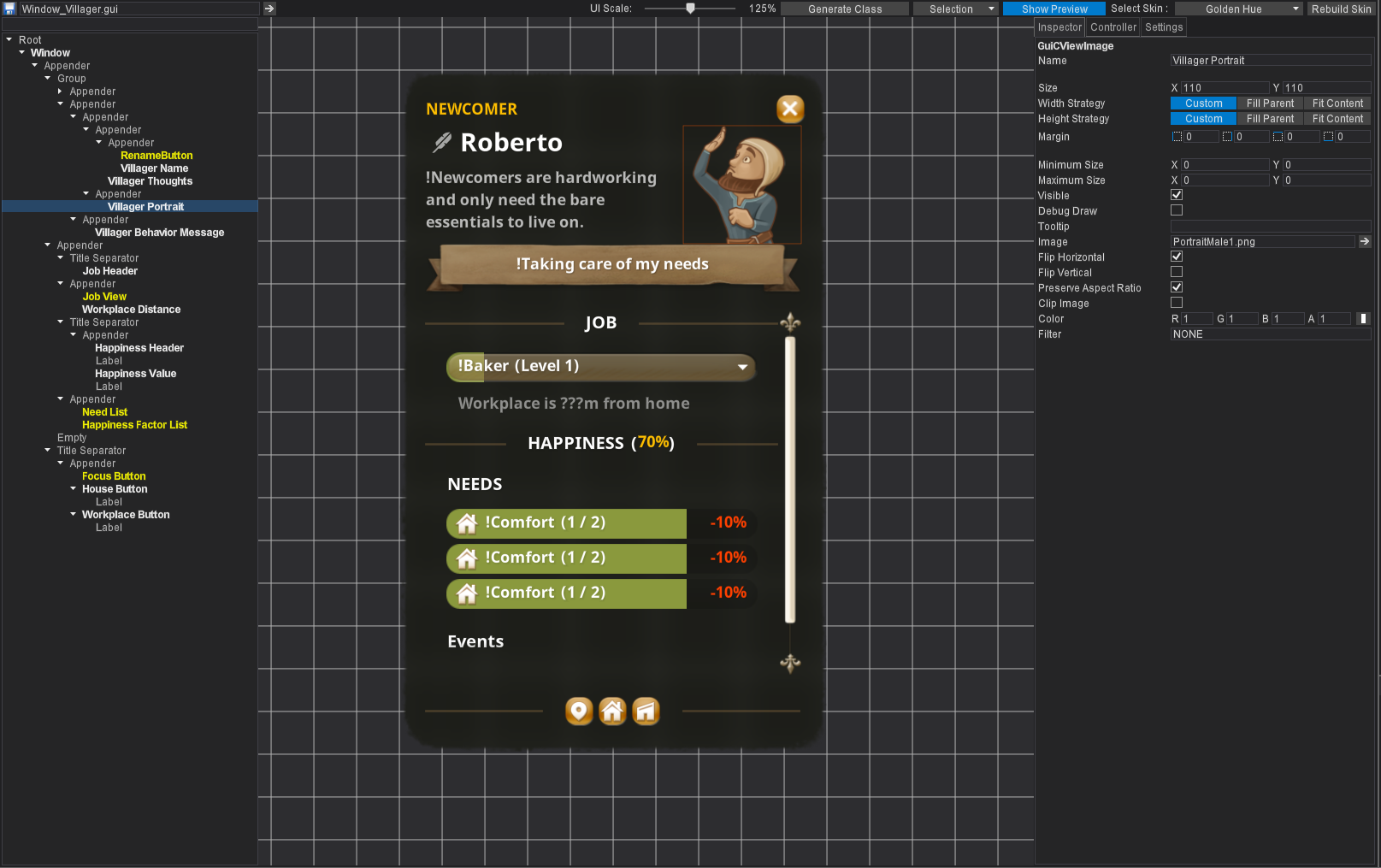Click the arrow icon next to PortraitMale1.png field
Viewport: 1381px width, 868px height.
coord(1363,241)
